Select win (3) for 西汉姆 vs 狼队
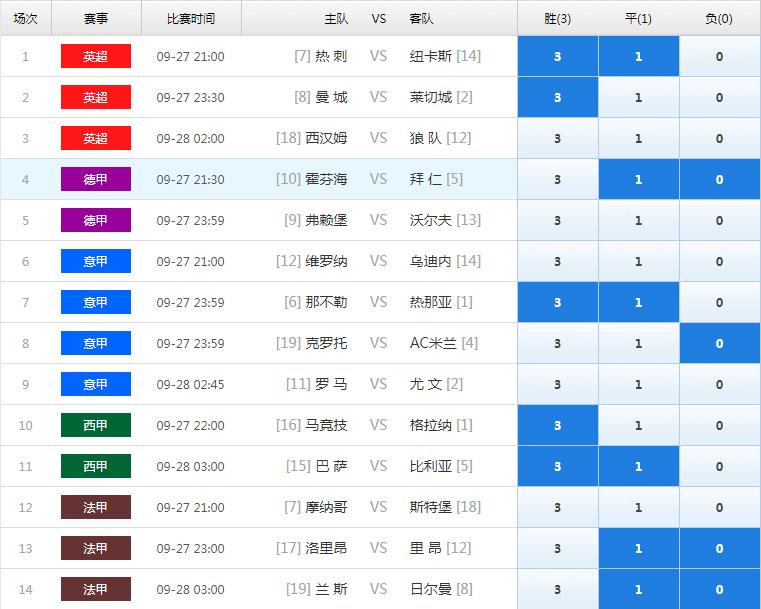This screenshot has width=761, height=609. [x=558, y=138]
